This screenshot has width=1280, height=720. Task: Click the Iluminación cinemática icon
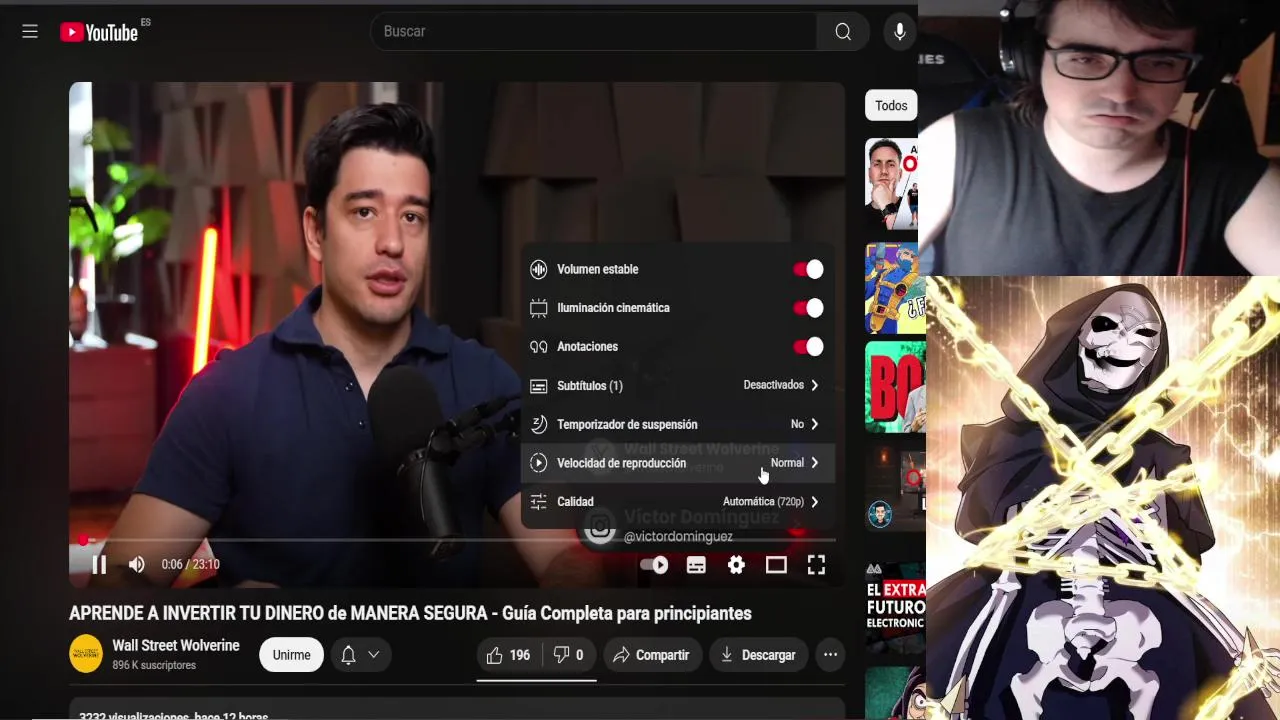coord(539,308)
